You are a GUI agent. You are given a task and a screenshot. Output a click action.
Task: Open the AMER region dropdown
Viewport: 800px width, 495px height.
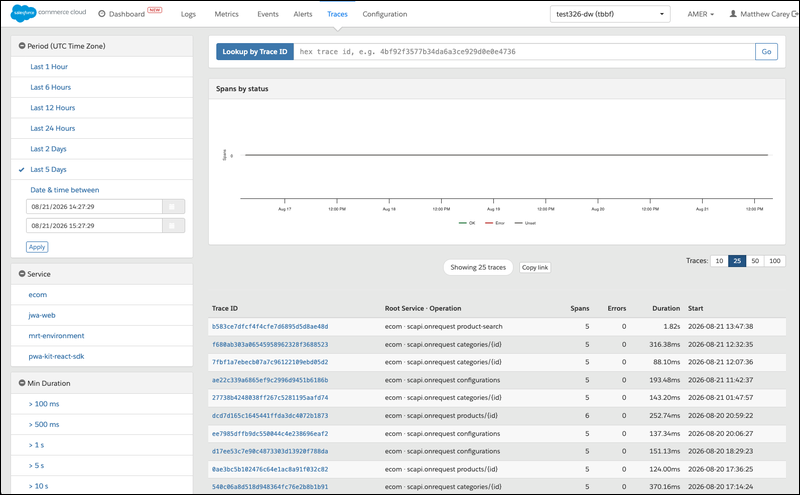(700, 14)
